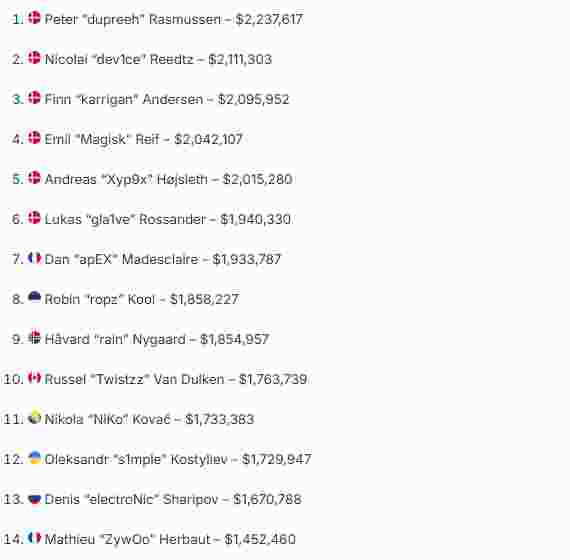
Task: Click the Estonian flag beside ropz
Action: click(x=35, y=298)
